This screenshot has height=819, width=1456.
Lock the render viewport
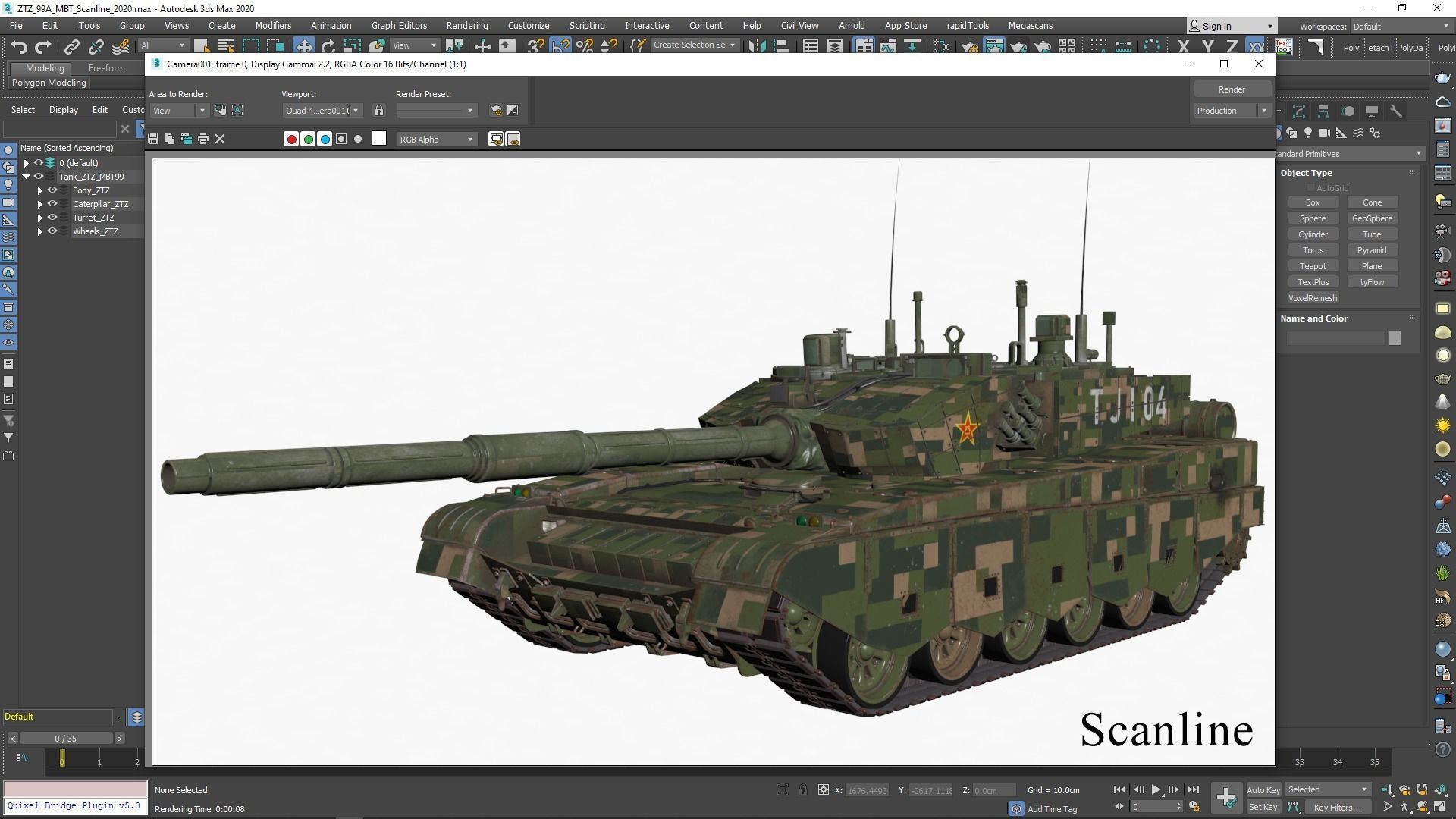(379, 111)
